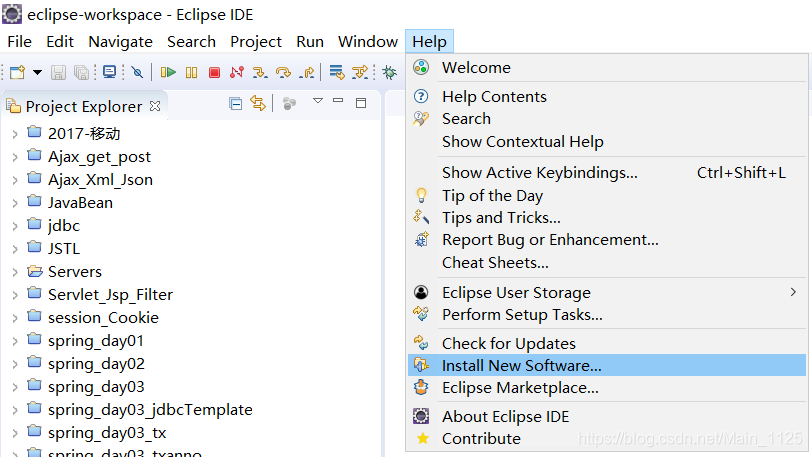Choose Report Bug or Enhancement...
This screenshot has width=812, height=457.
pos(607,240)
